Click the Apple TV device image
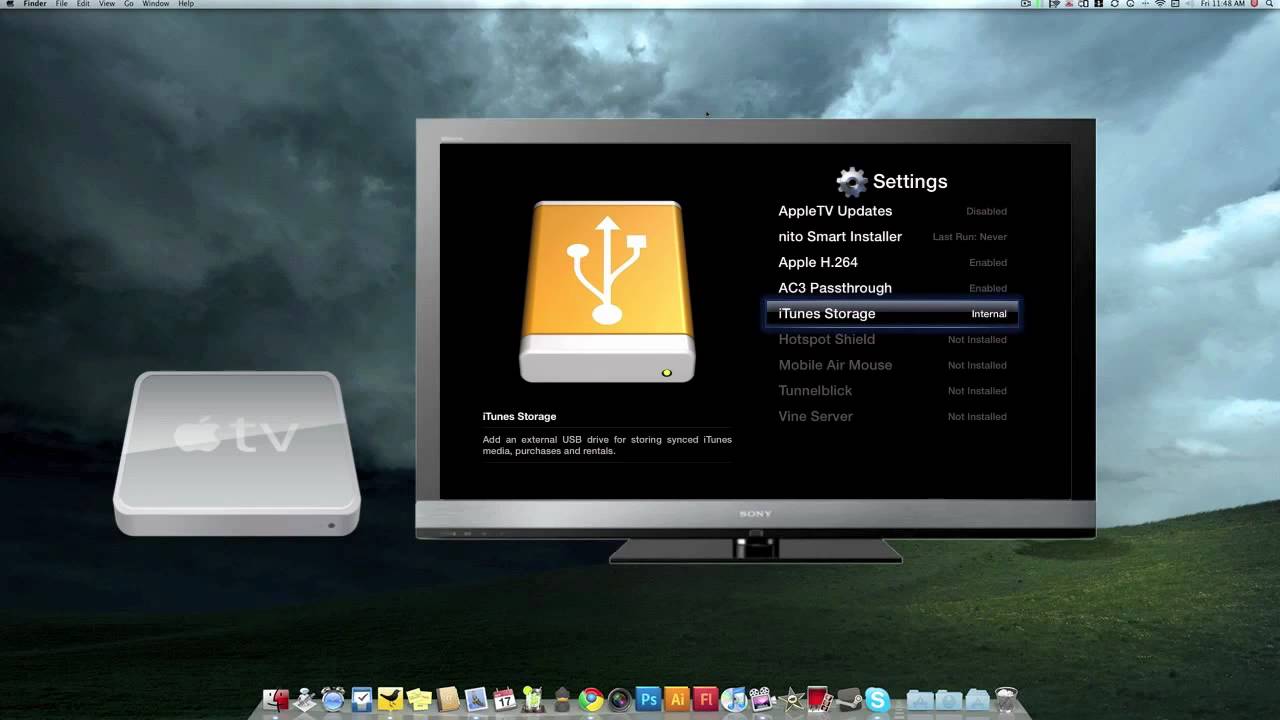 click(237, 453)
